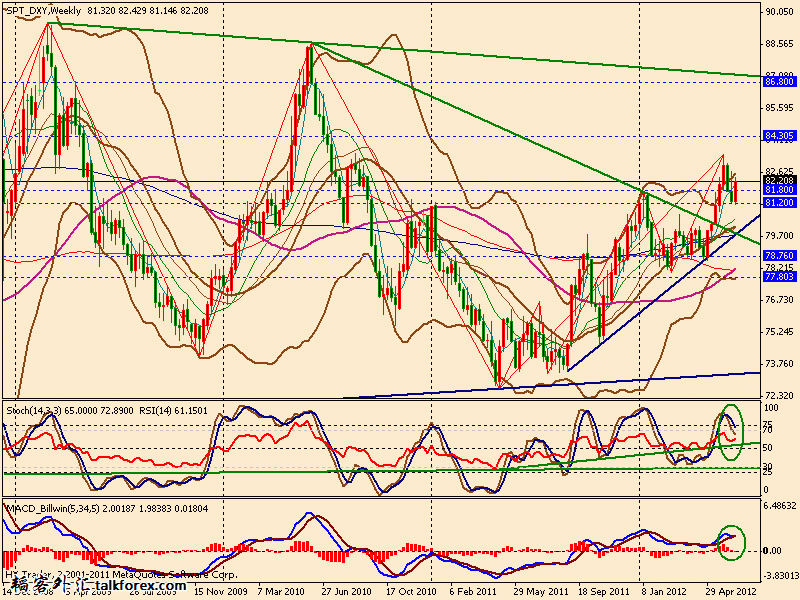Select the 84.305 blue price level label
This screenshot has width=800, height=600.
780,136
